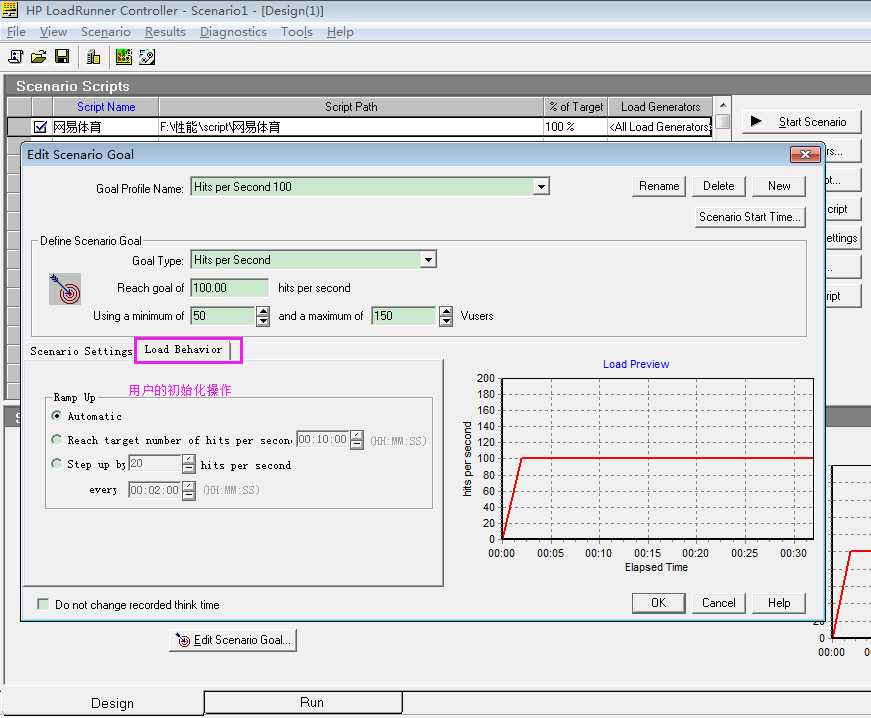
Task: Close the Edit Scenario Goal dialog
Action: pyautogui.click(x=805, y=154)
